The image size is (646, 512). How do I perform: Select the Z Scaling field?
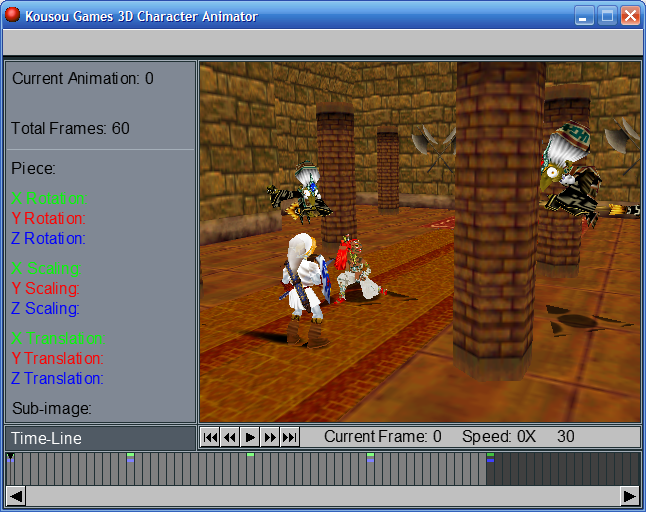[x=45, y=309]
